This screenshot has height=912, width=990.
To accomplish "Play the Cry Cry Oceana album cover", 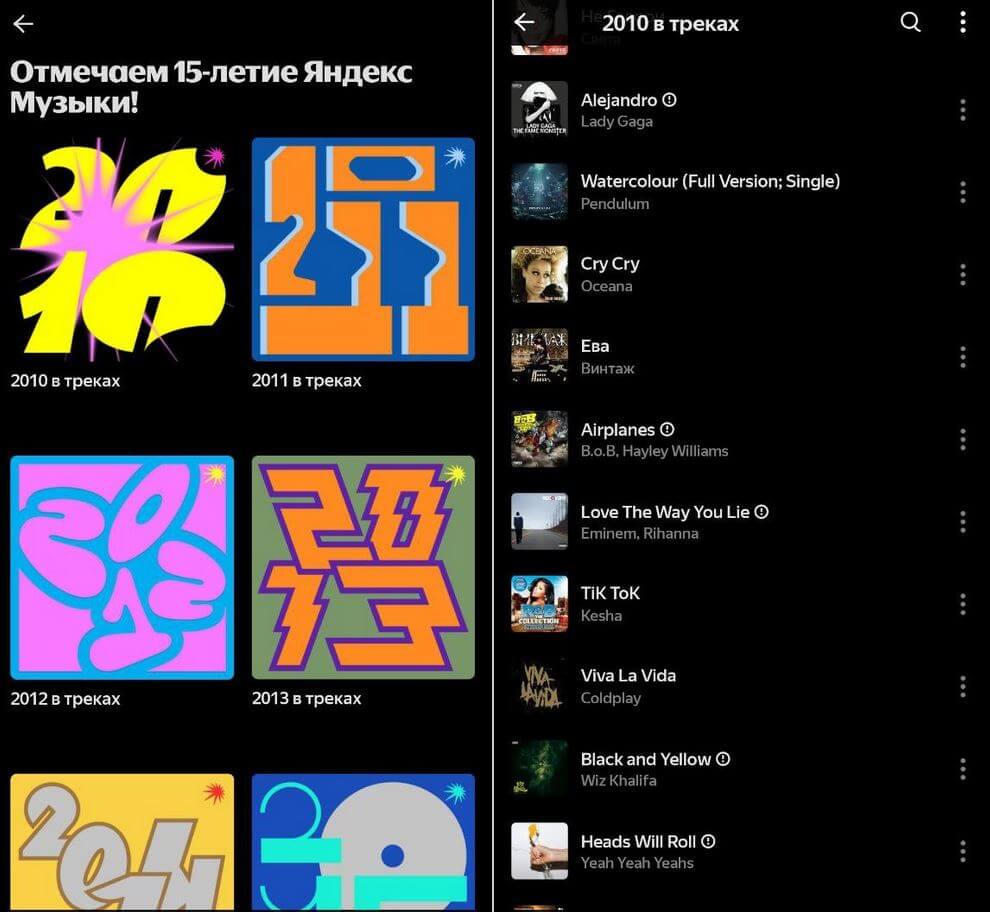I will (x=539, y=274).
